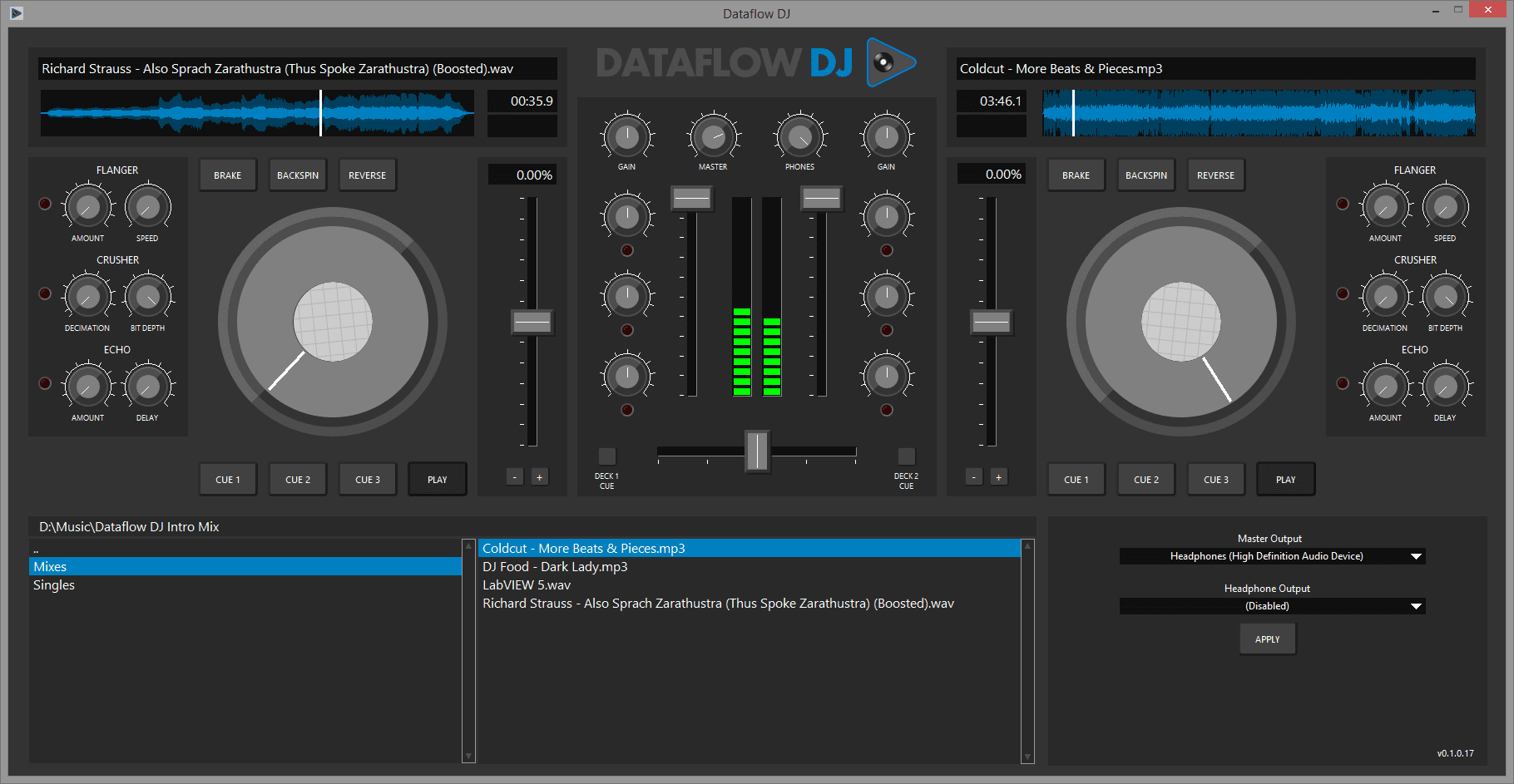Click left channel middle EQ knob
The image size is (1514, 784).
(626, 297)
